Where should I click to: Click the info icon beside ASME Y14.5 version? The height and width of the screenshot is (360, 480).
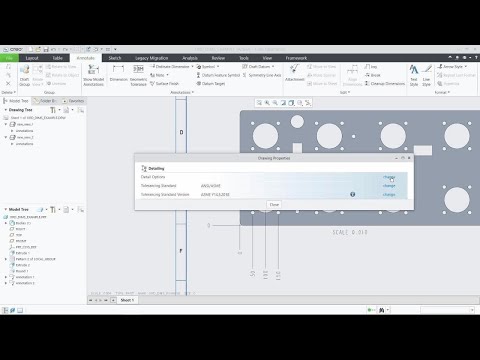click(353, 194)
